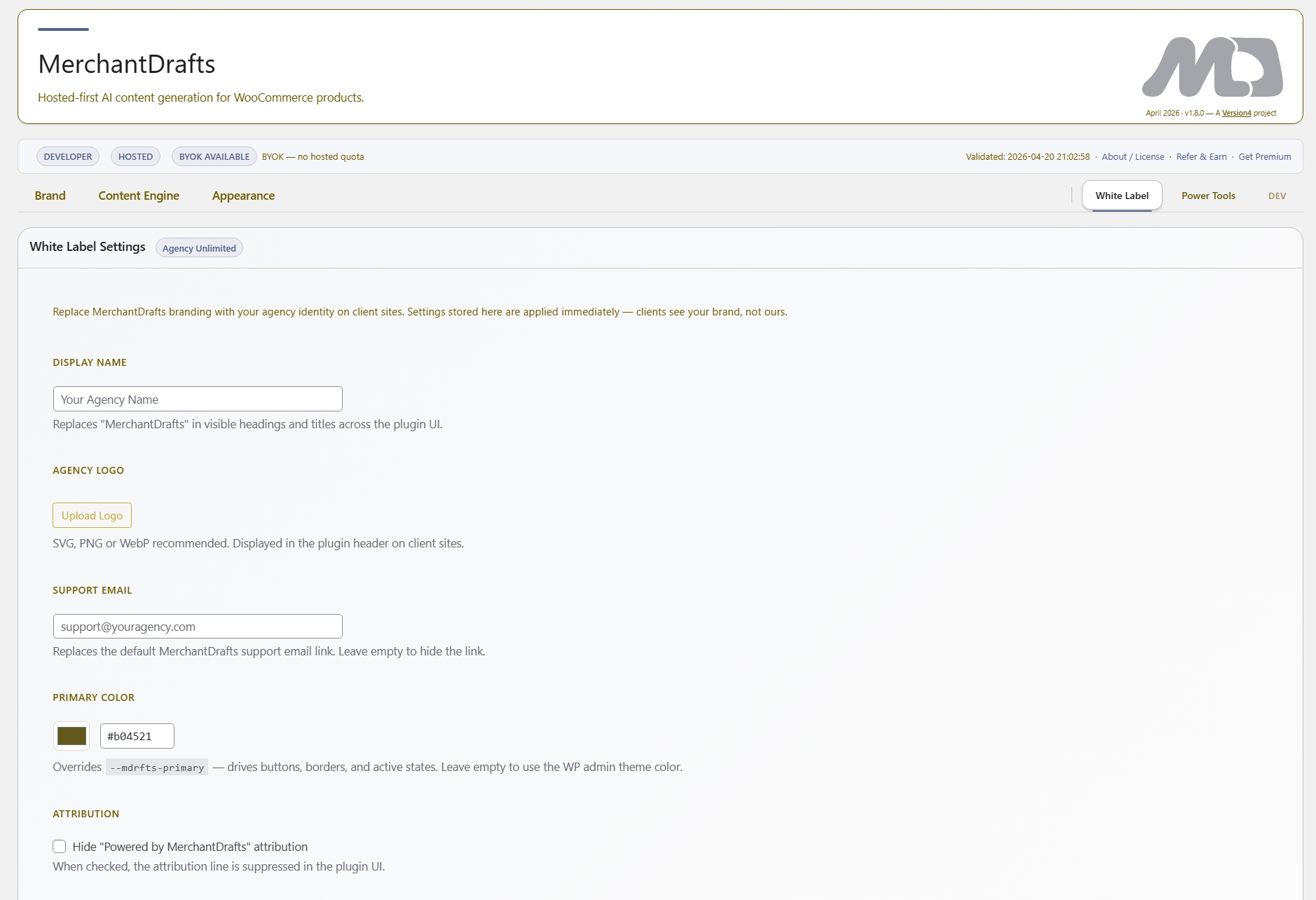This screenshot has height=900, width=1316.
Task: Click the 'Validated: 2026-04-20 21:02:58' text
Action: click(1027, 156)
